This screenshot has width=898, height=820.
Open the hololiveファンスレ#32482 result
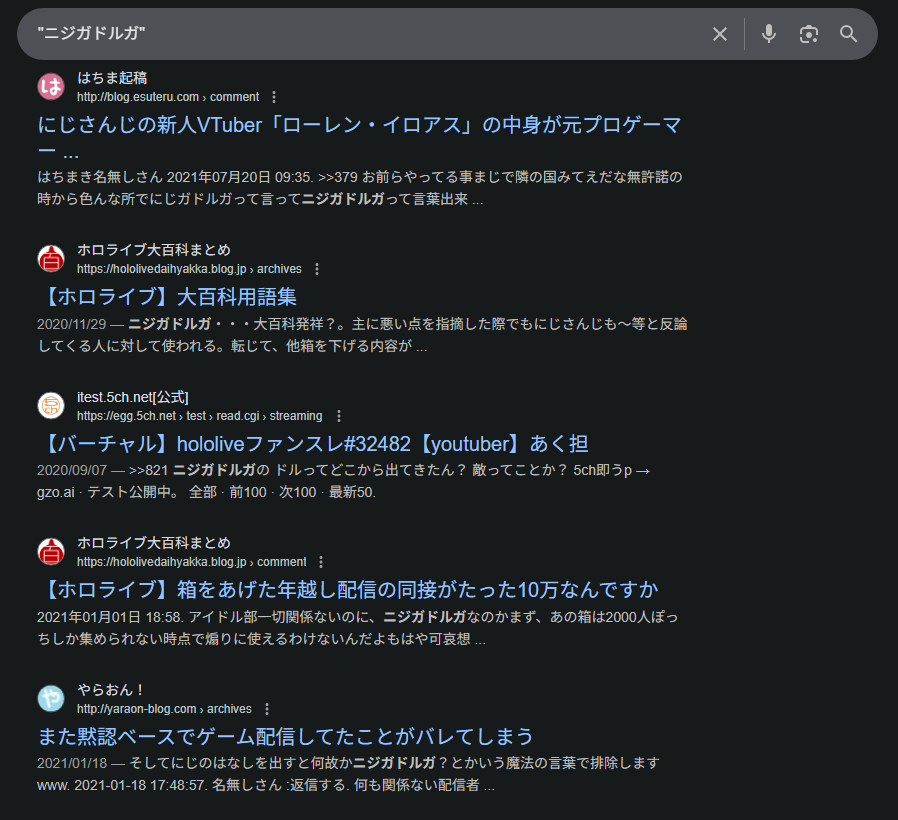(x=312, y=443)
